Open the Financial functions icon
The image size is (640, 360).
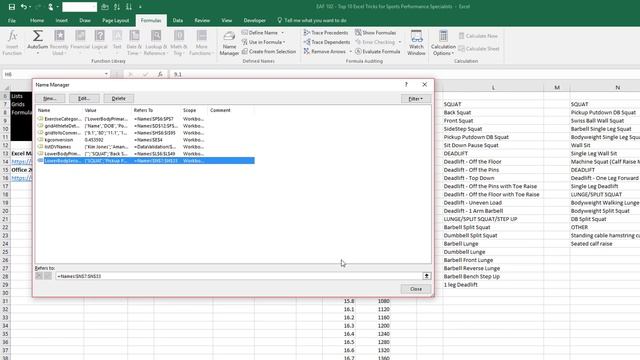coord(80,36)
